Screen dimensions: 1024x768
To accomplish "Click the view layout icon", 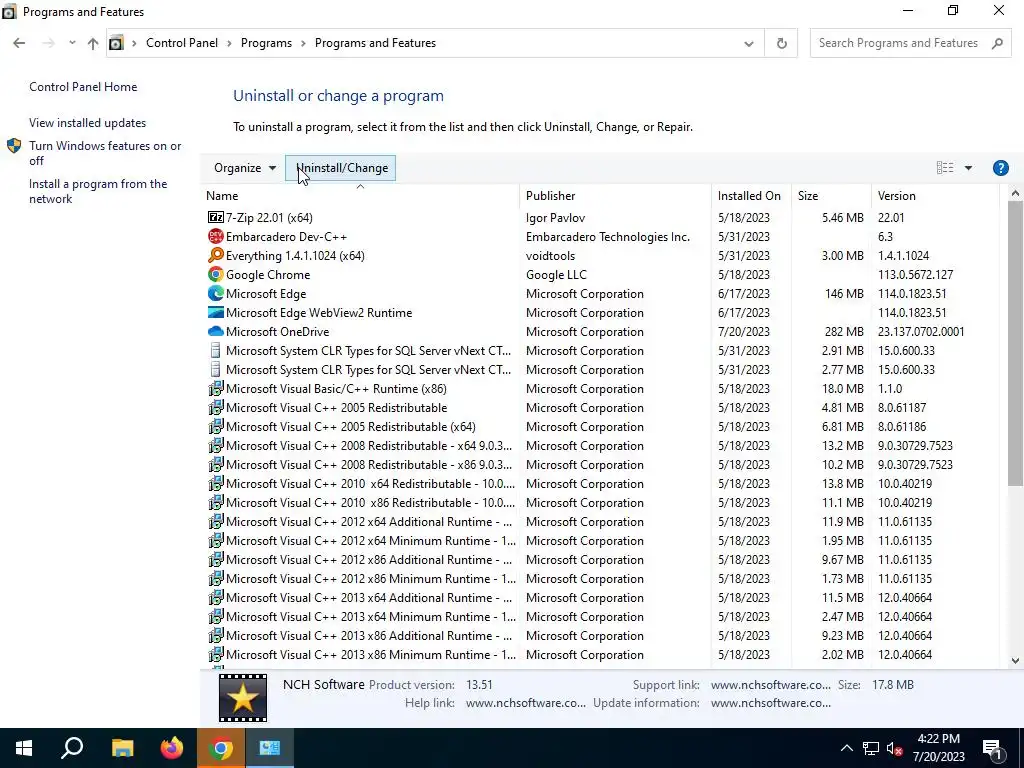I will click(945, 168).
